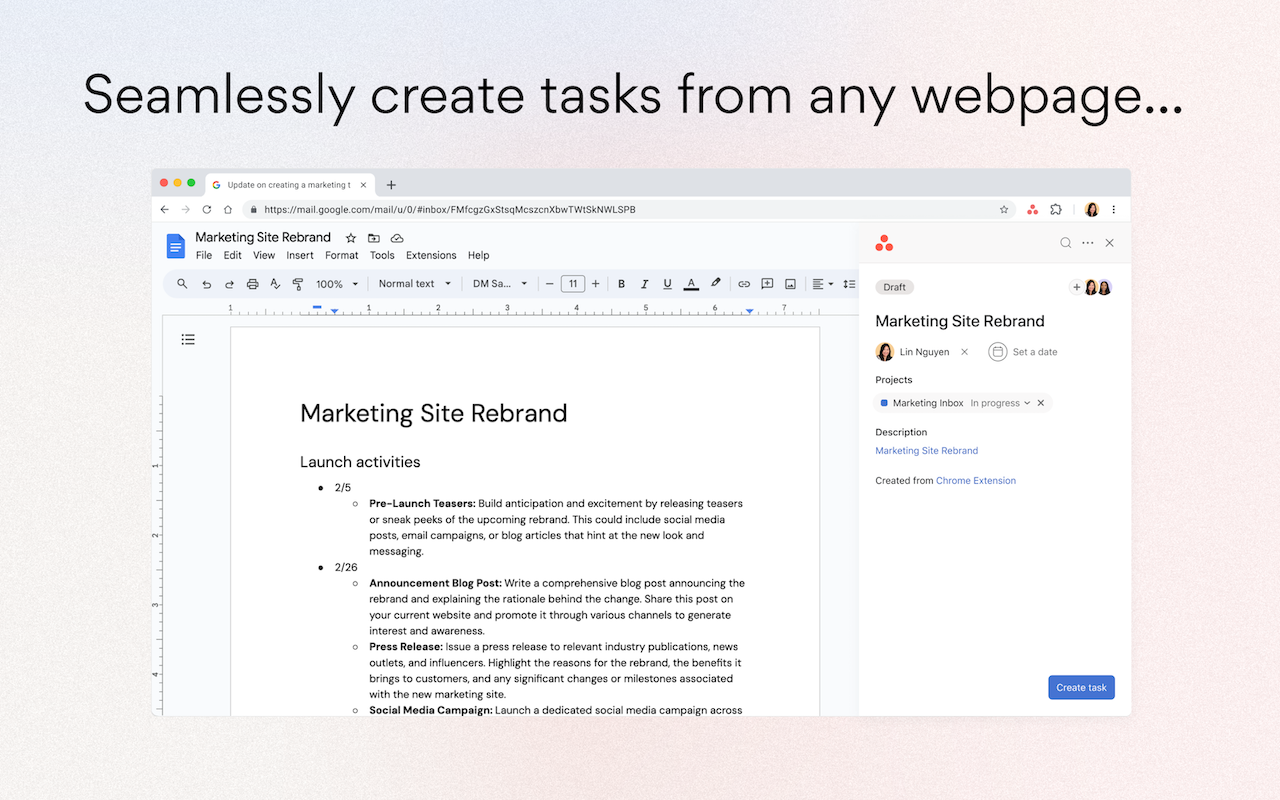Click the undo arrow icon

pyautogui.click(x=206, y=284)
